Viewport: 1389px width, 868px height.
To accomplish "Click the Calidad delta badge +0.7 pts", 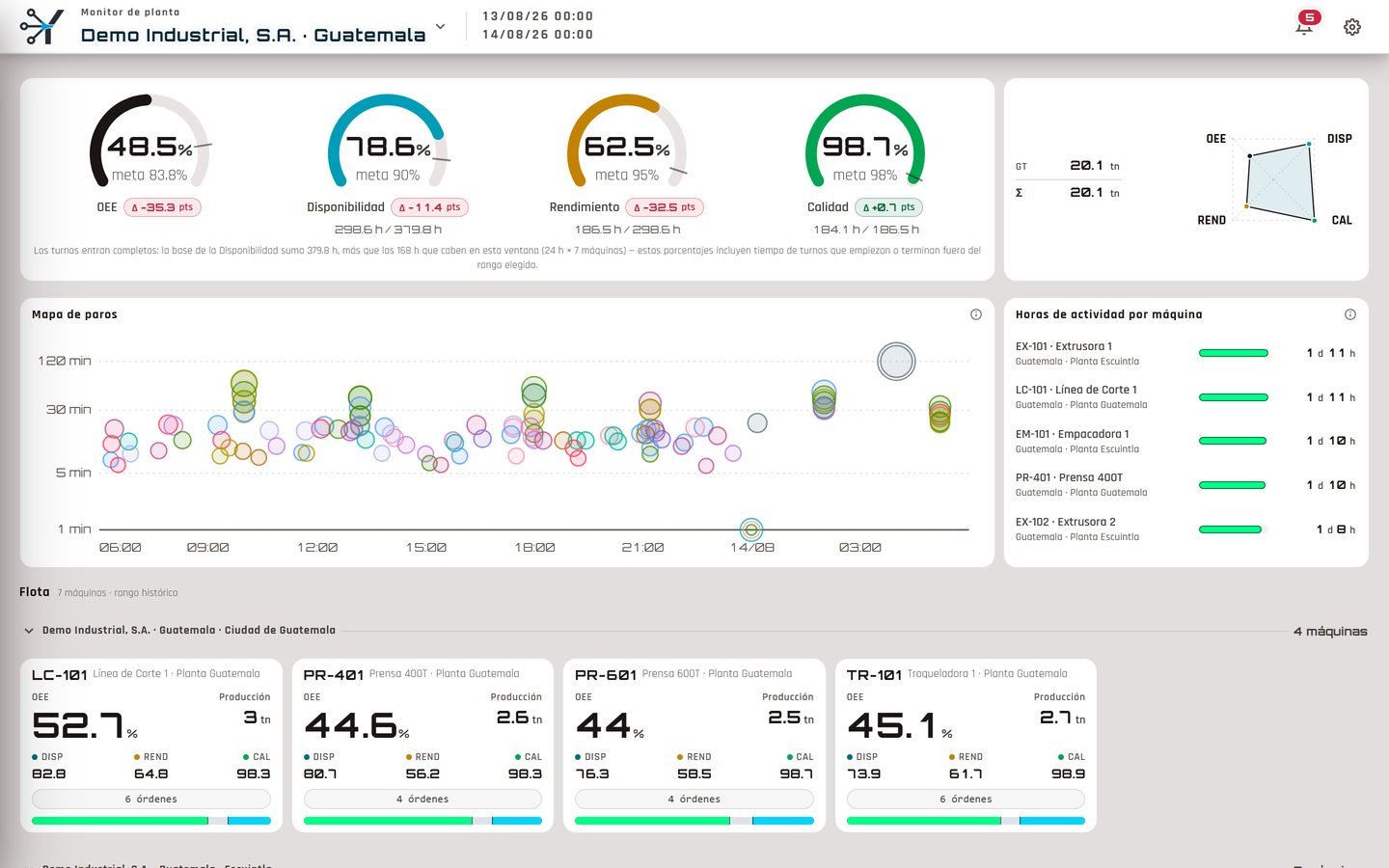I will tap(888, 207).
